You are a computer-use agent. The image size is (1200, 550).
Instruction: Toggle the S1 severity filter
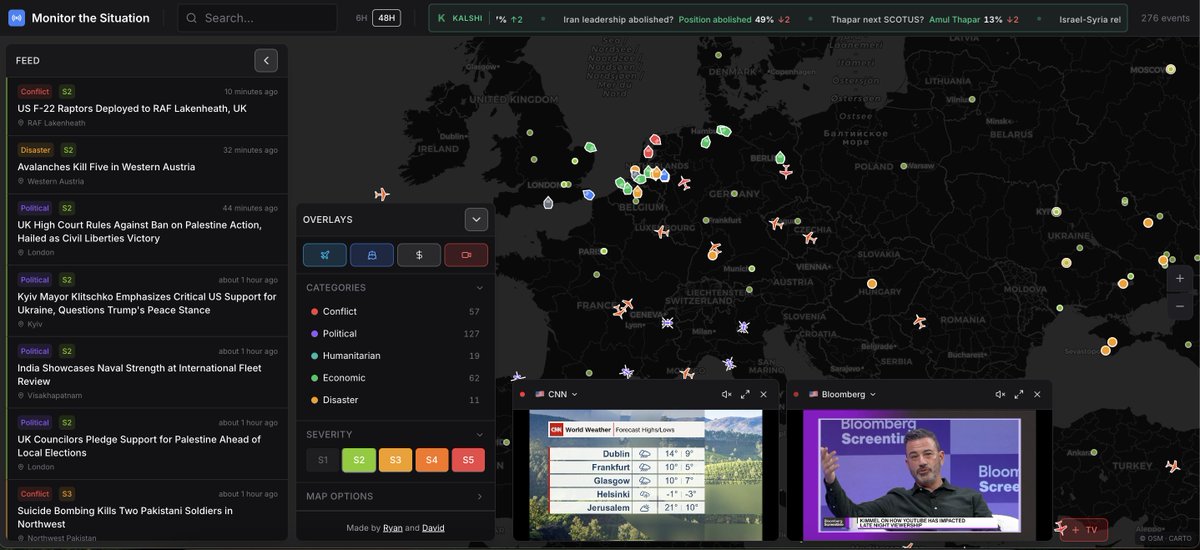pos(322,460)
